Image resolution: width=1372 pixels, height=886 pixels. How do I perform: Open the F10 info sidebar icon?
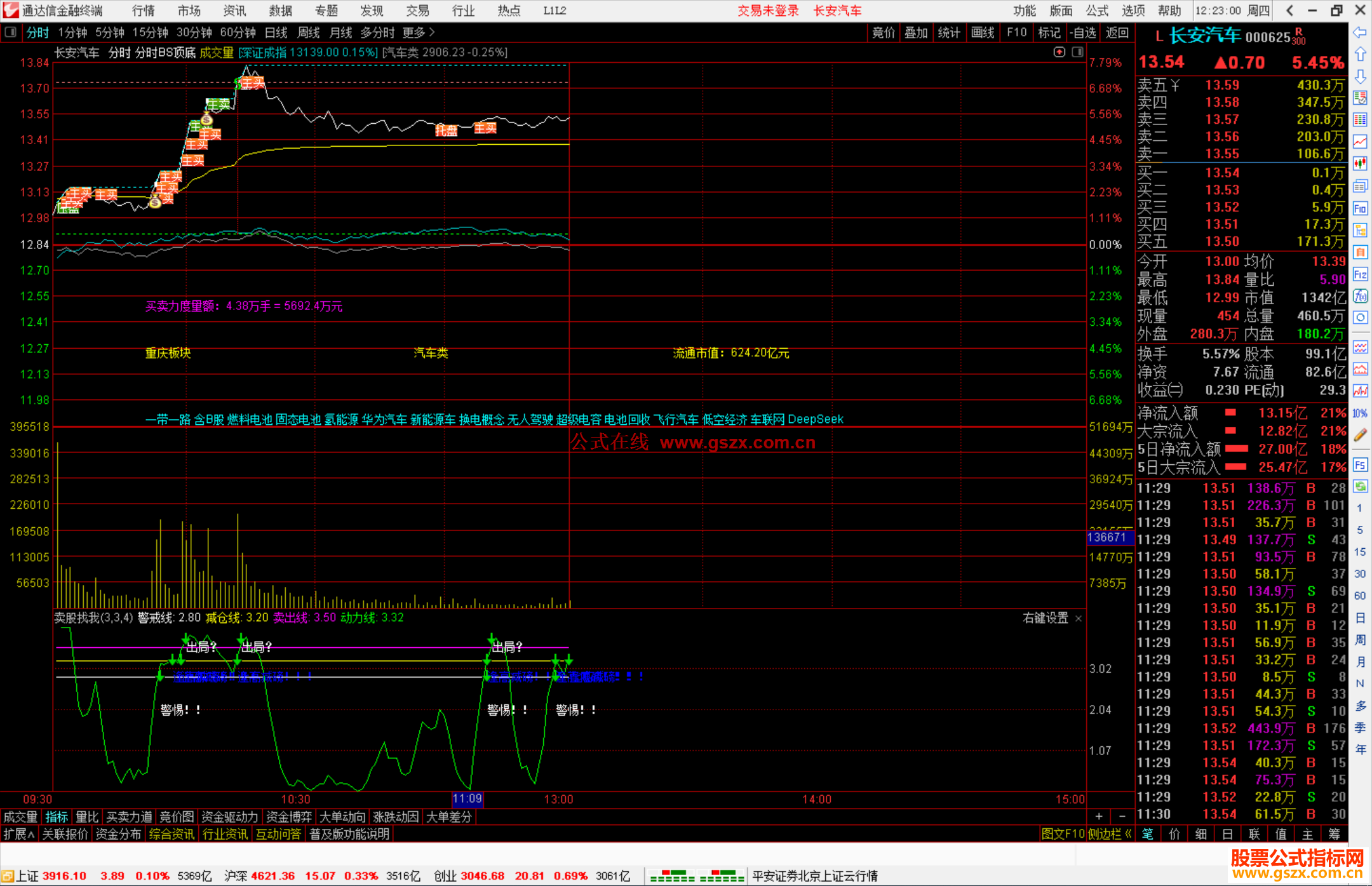(x=1360, y=208)
